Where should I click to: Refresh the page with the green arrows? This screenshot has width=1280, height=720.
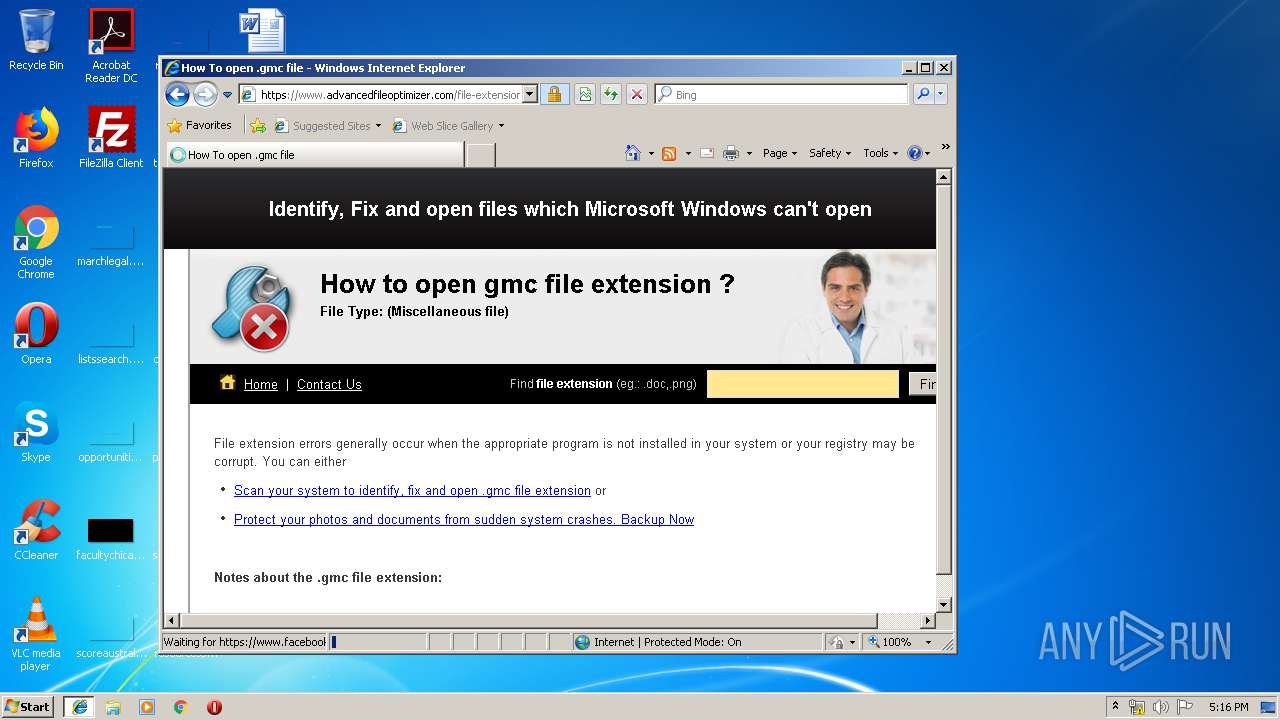(x=611, y=95)
